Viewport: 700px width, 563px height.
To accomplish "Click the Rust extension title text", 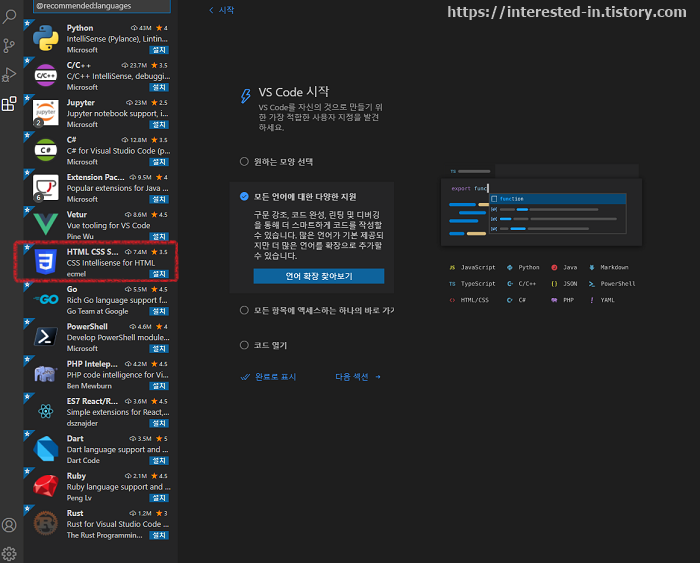I will coord(75,513).
